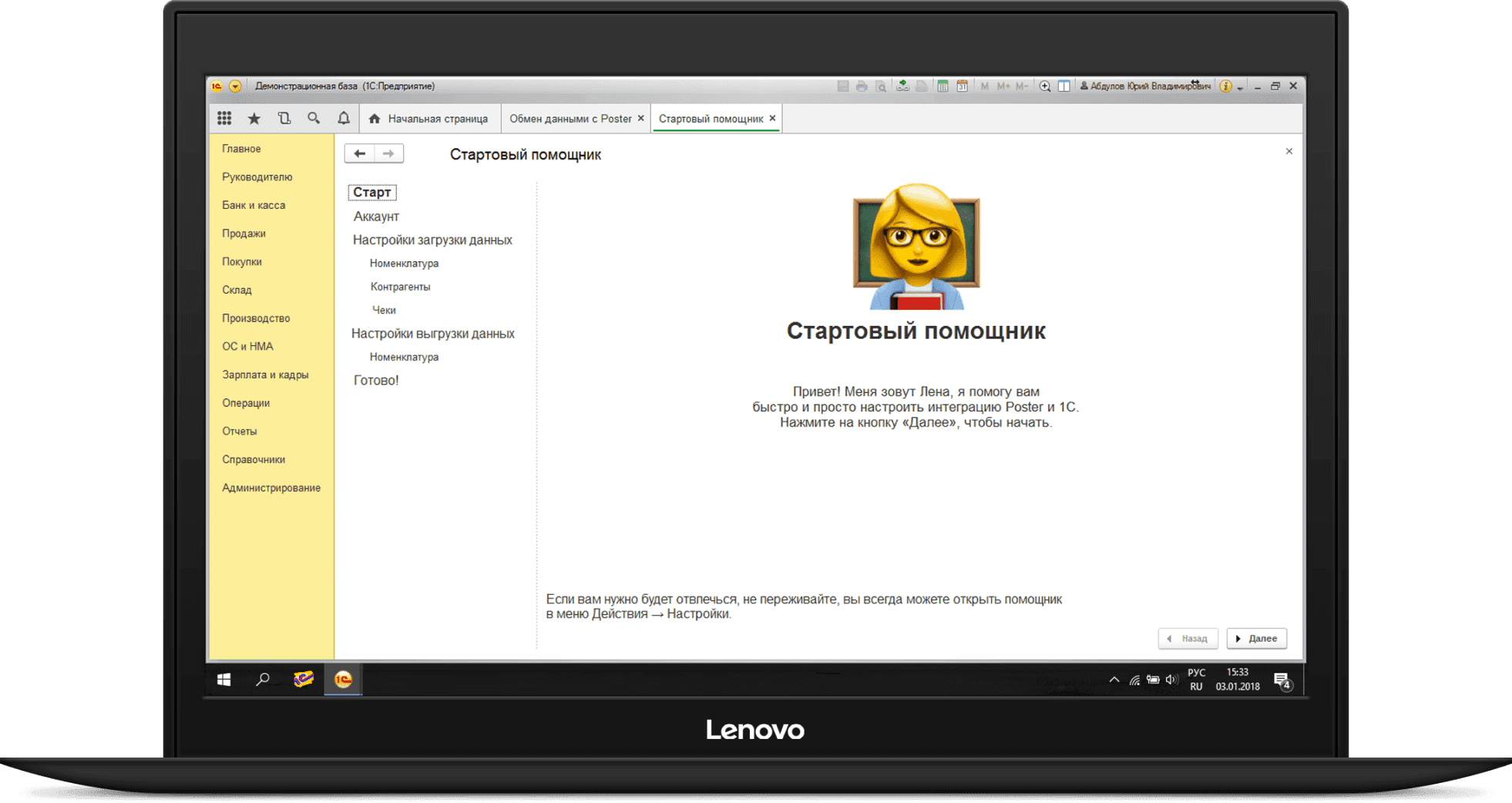Image resolution: width=1512 pixels, height=803 pixels.
Task: Open the Администрирование section
Action: (271, 488)
